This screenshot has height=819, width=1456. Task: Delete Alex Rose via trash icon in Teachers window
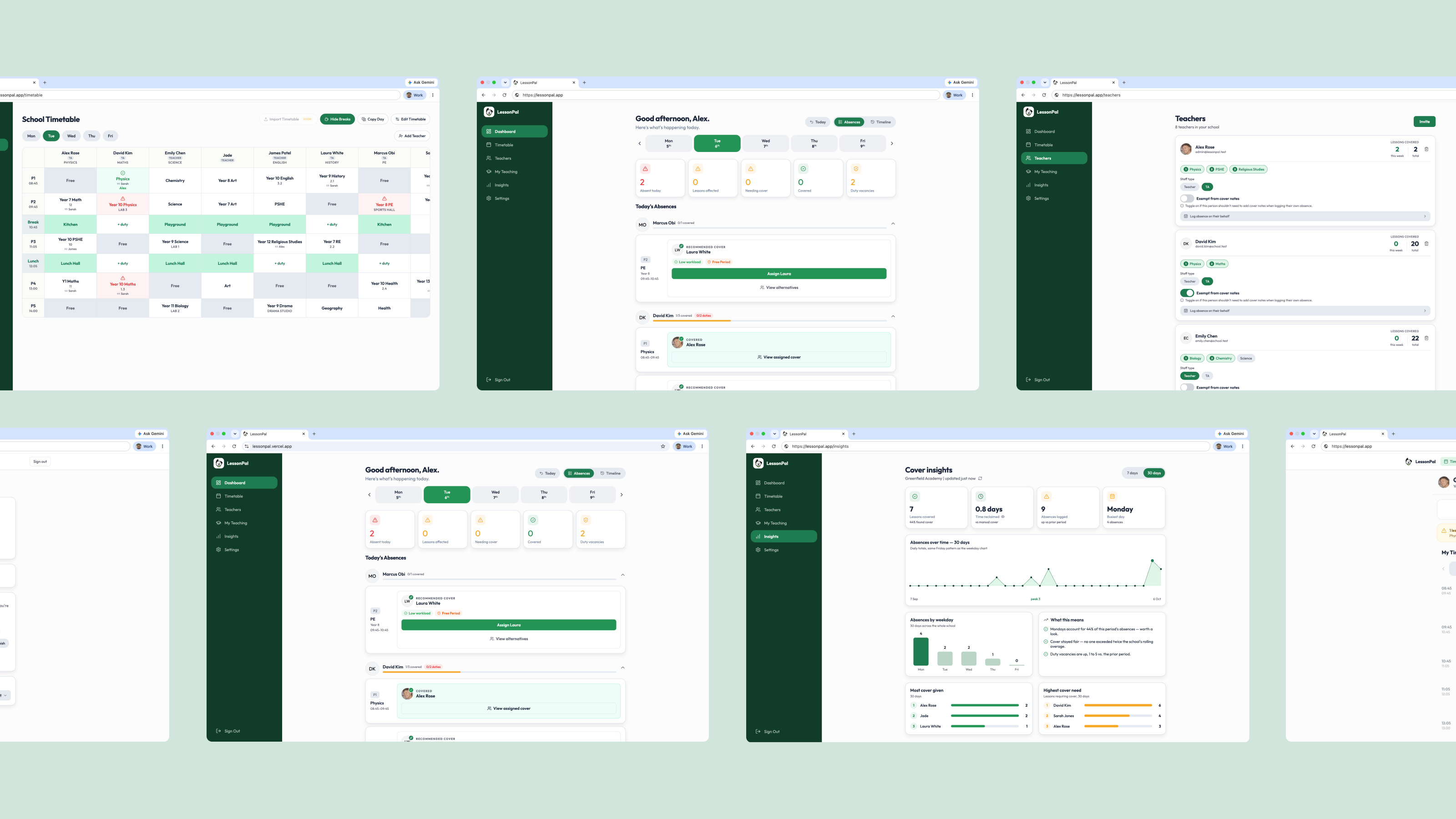(x=1426, y=149)
